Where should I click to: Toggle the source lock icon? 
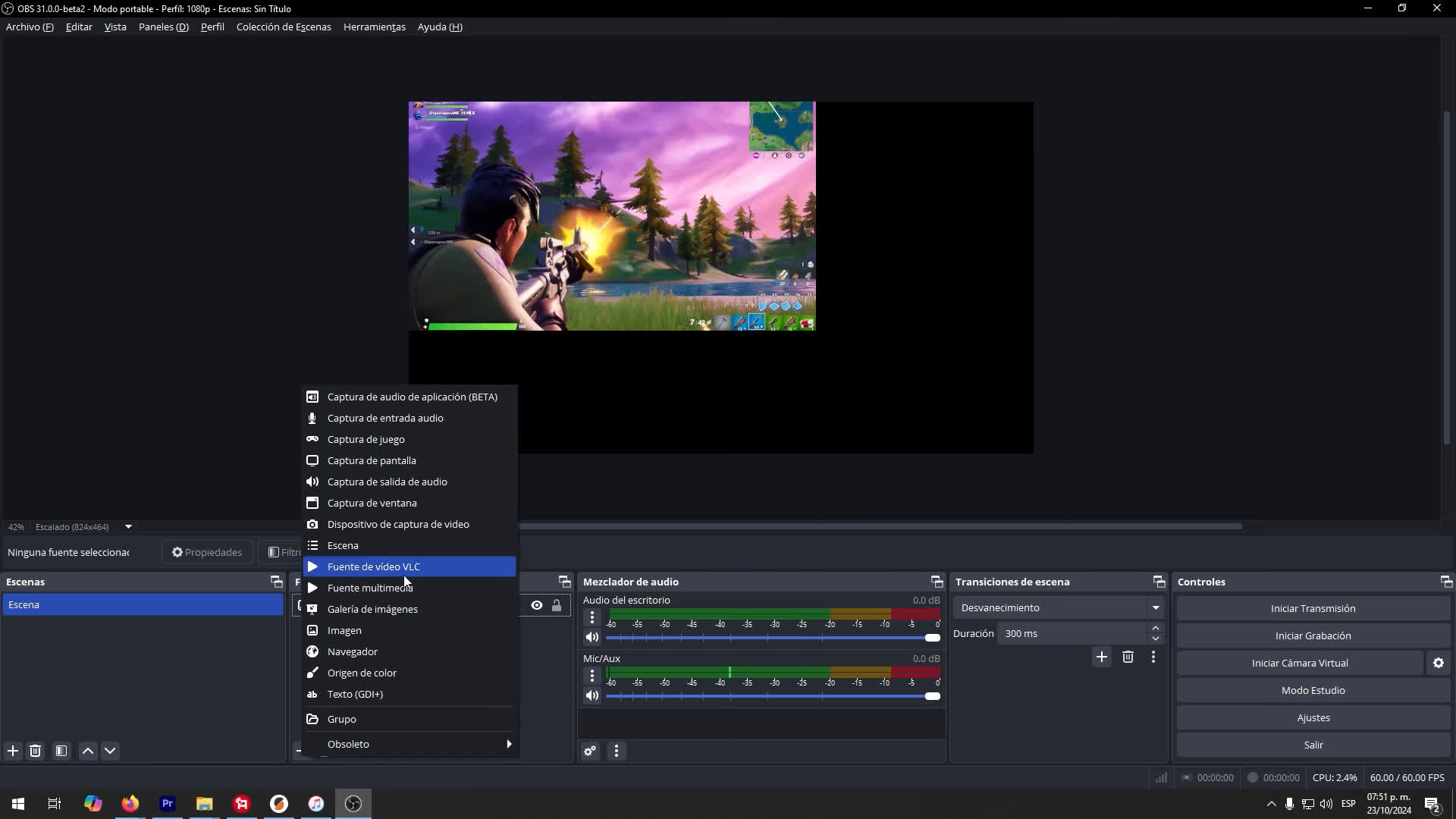point(557,605)
